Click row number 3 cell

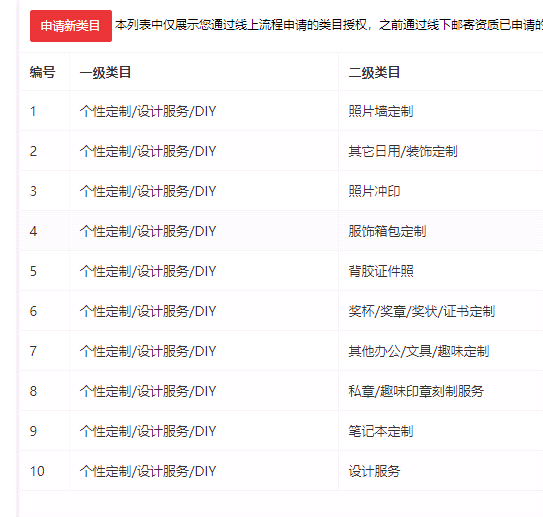[33, 191]
